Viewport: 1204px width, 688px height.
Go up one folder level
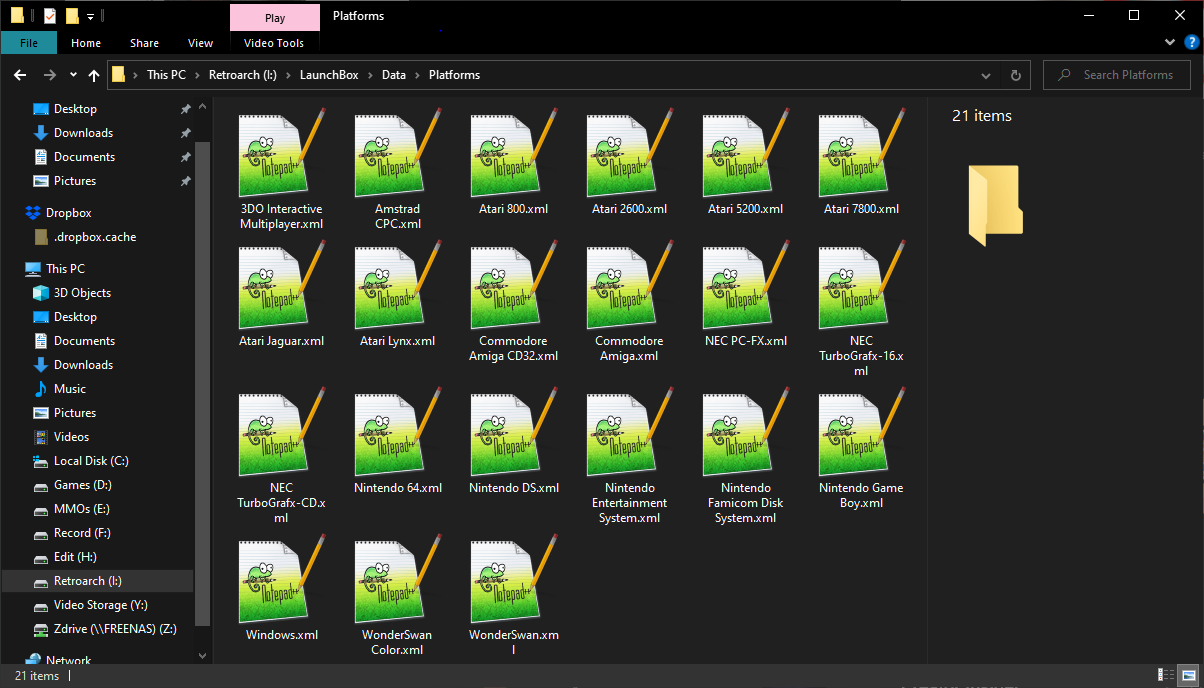(x=94, y=75)
